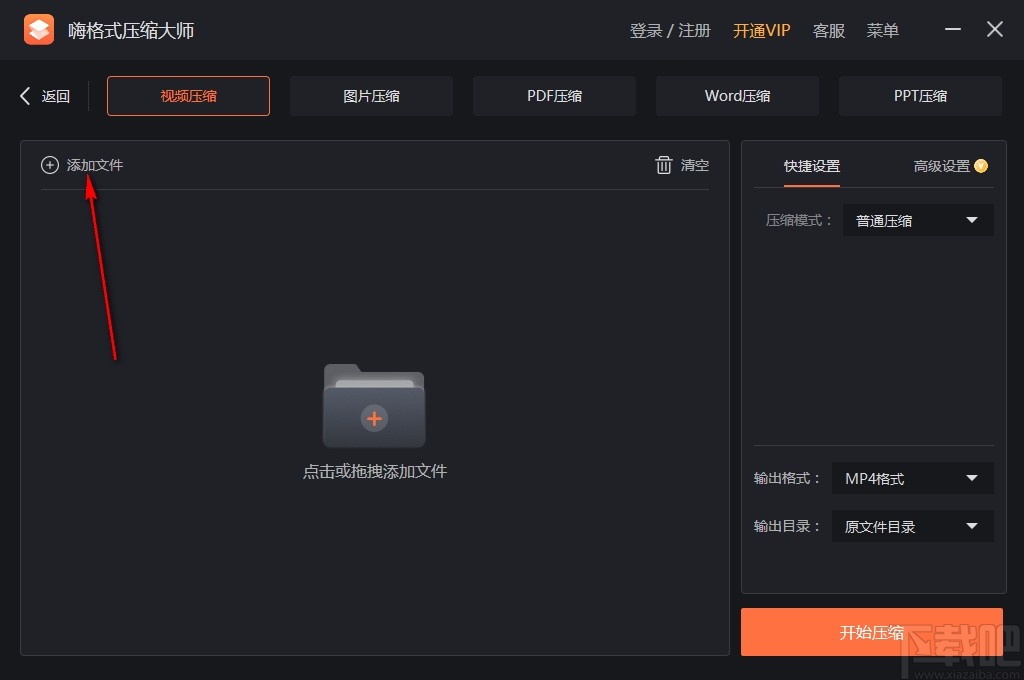The image size is (1024, 680).
Task: Click the folder icon in the drop area
Action: [x=374, y=405]
